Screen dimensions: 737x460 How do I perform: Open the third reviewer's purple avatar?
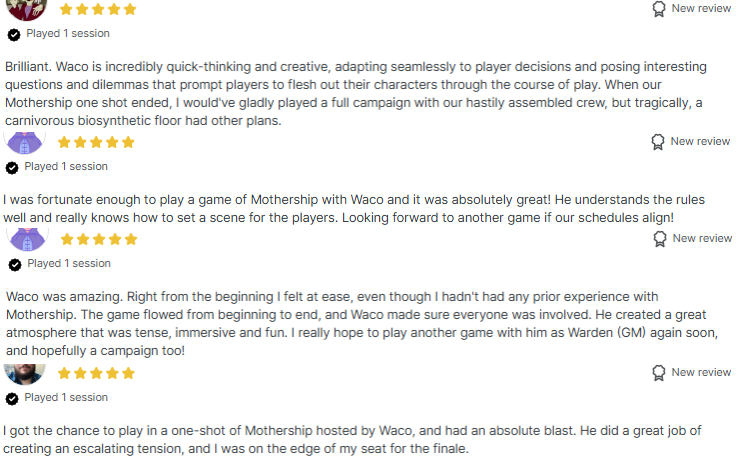[24, 239]
